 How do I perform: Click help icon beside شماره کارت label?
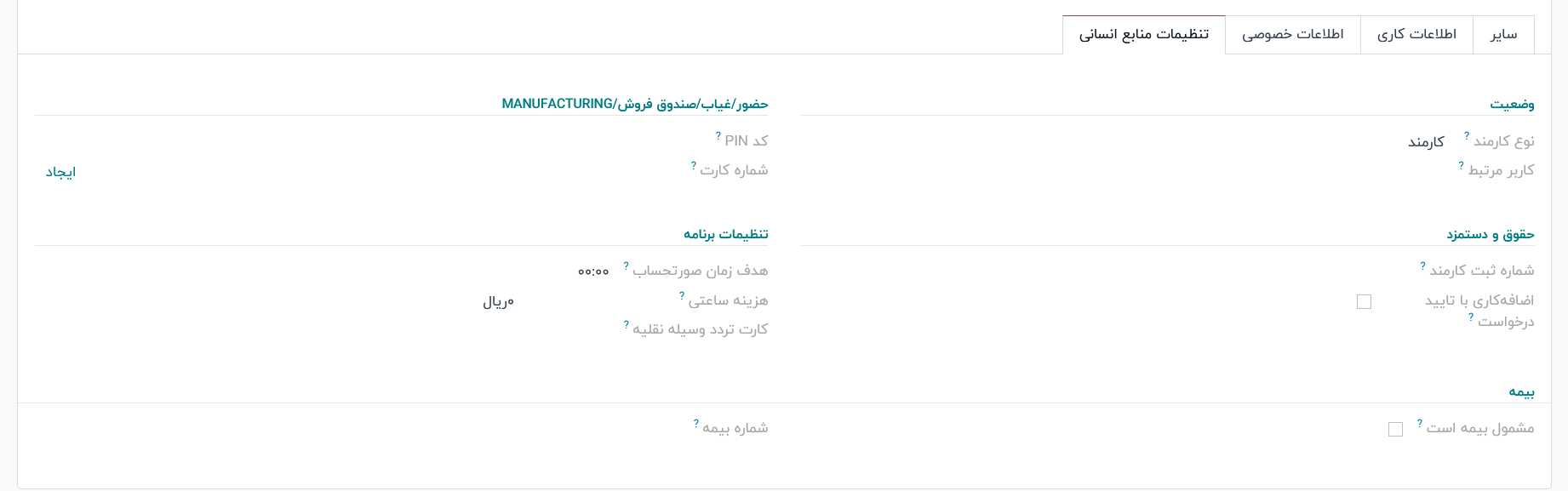(694, 165)
